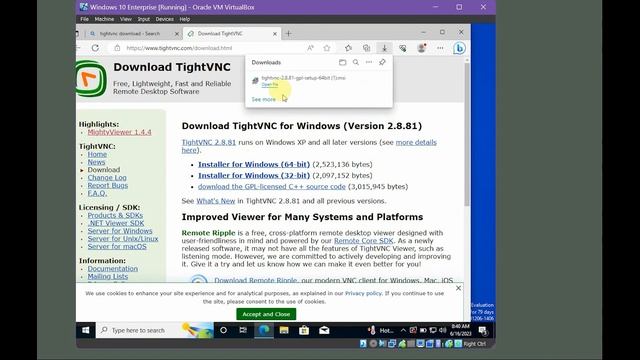Open the VirtualBox View menu

126,19
